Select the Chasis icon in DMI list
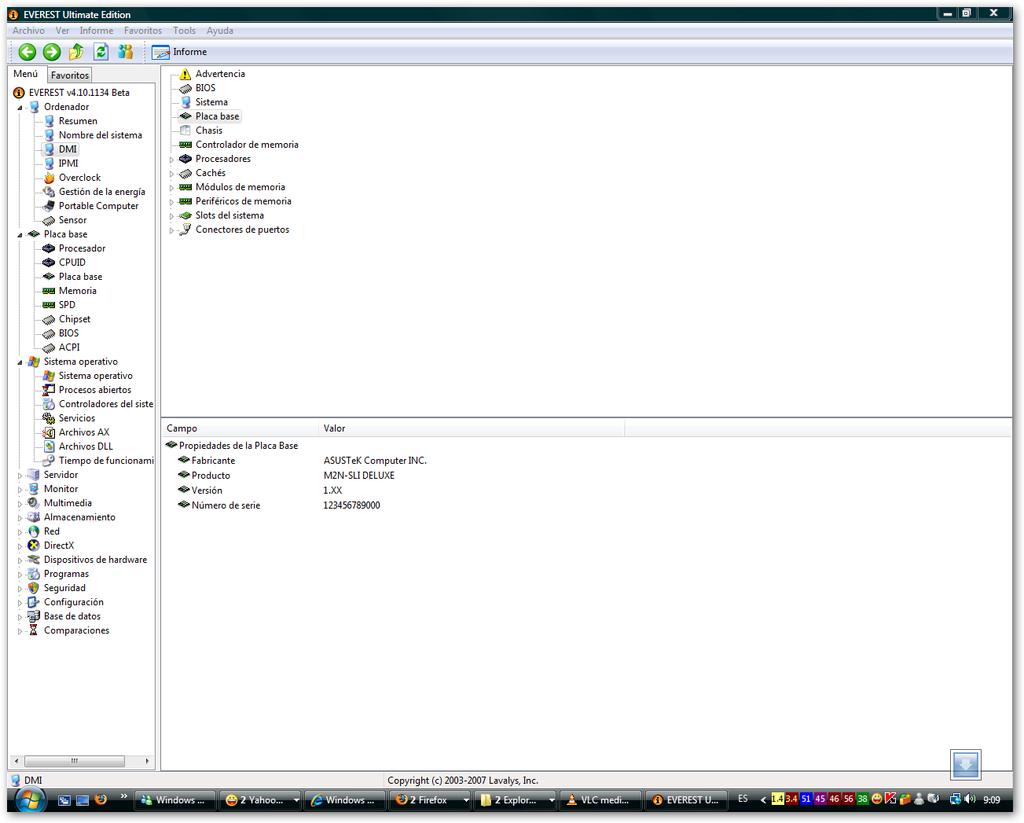Image resolution: width=1024 pixels, height=823 pixels. tap(185, 131)
